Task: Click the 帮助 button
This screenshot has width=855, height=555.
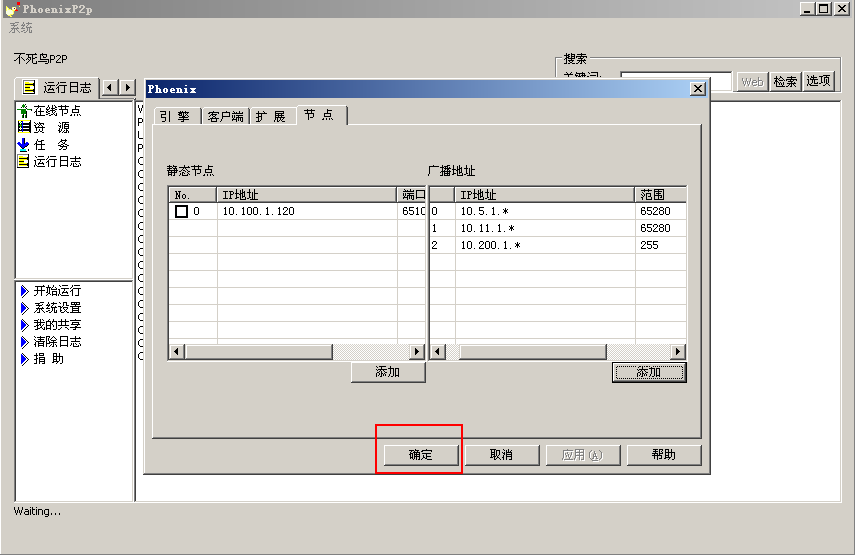Action: point(664,455)
